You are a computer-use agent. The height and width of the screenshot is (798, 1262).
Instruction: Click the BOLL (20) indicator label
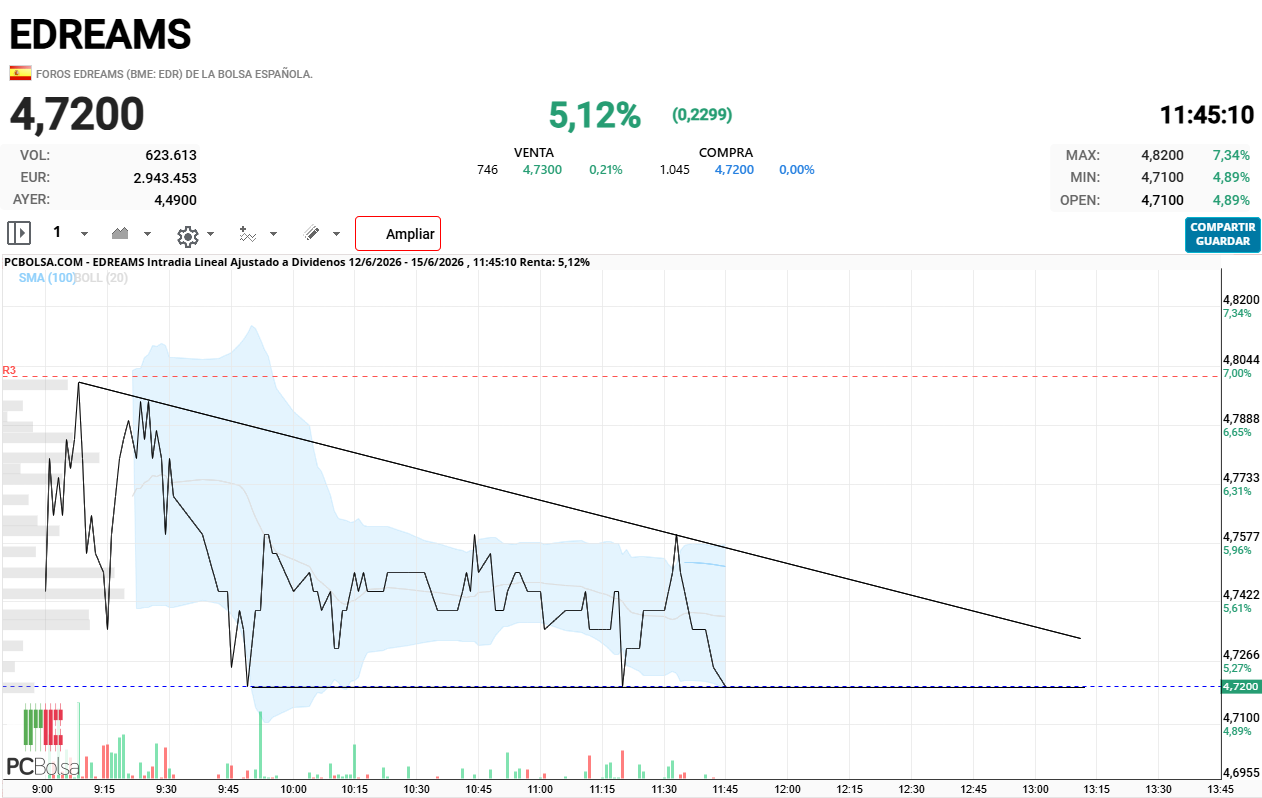point(101,277)
